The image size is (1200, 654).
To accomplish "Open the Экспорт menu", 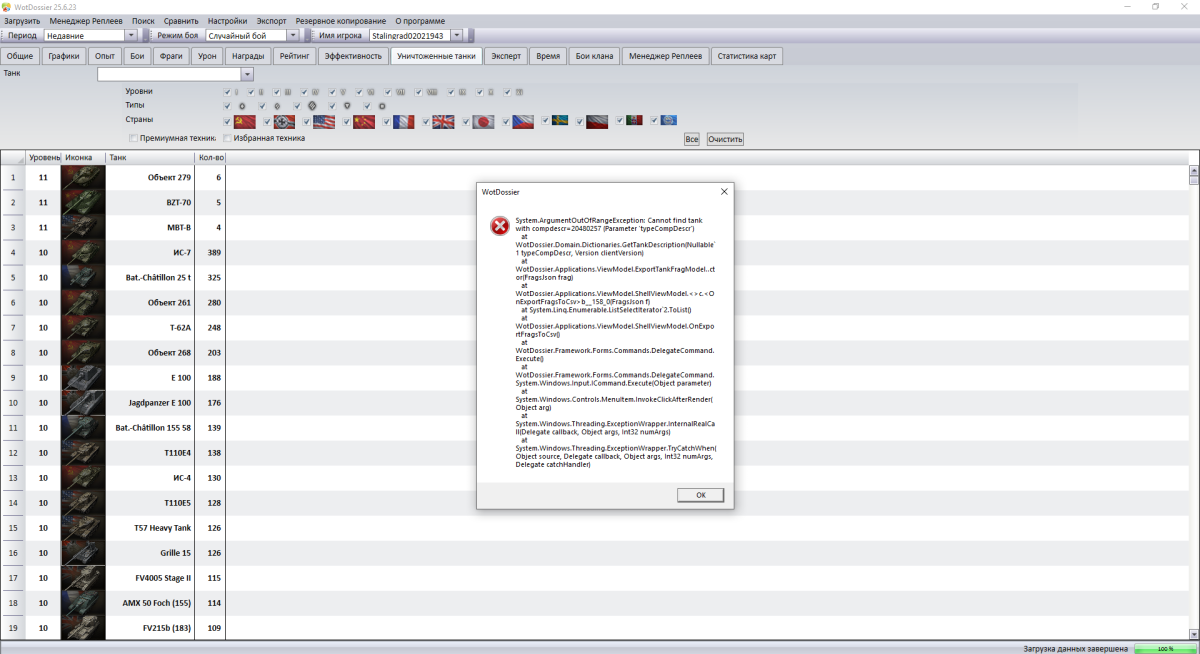I will pos(271,20).
